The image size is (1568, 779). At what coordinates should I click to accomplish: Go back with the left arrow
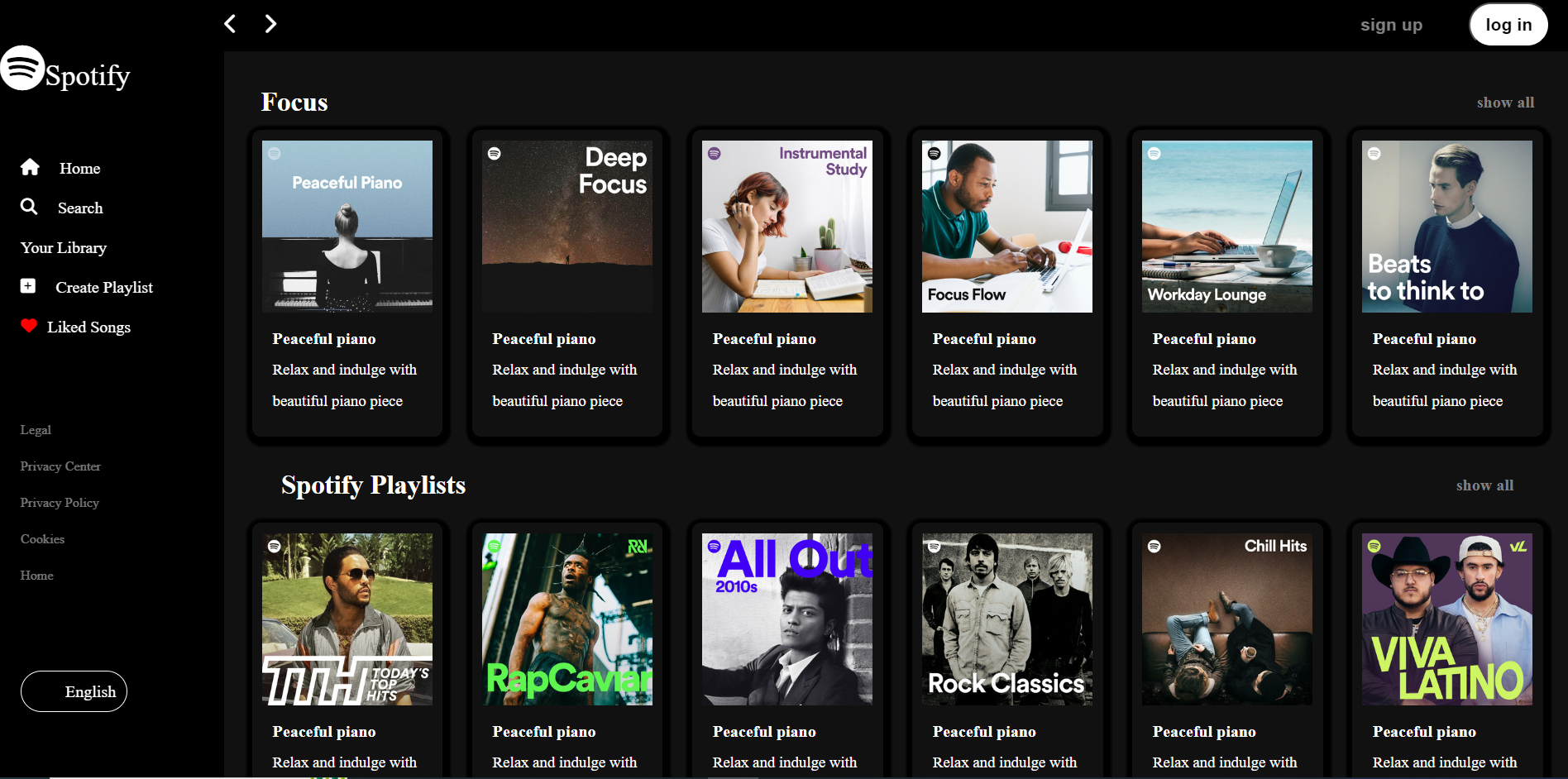click(231, 24)
